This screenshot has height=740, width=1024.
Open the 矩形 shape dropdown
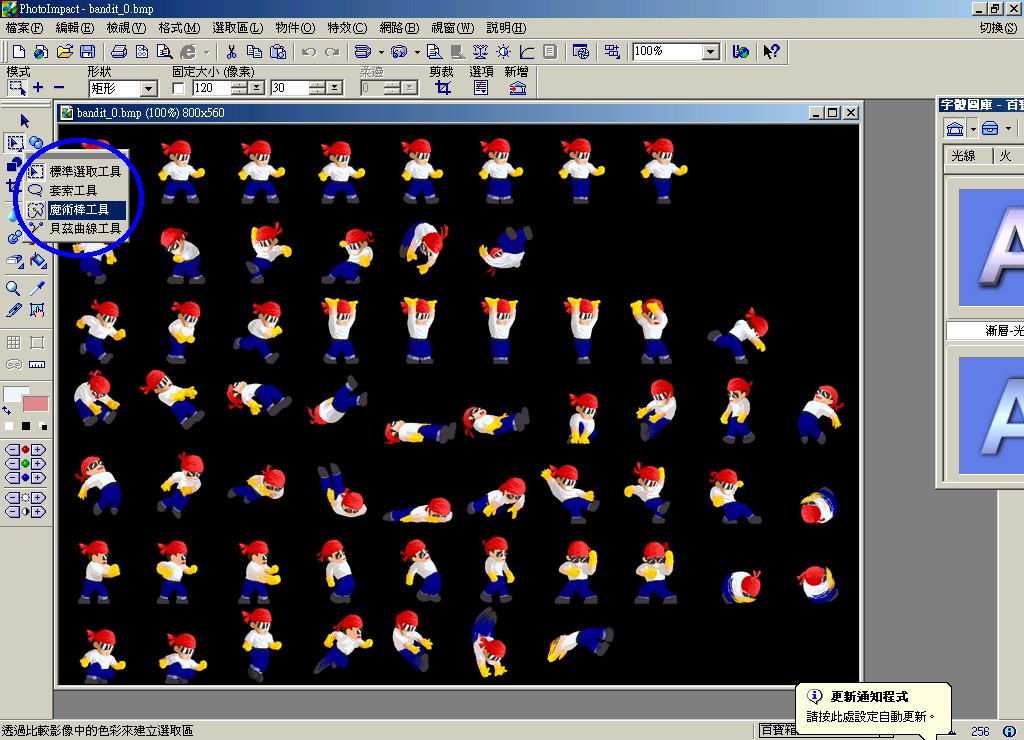[x=149, y=88]
